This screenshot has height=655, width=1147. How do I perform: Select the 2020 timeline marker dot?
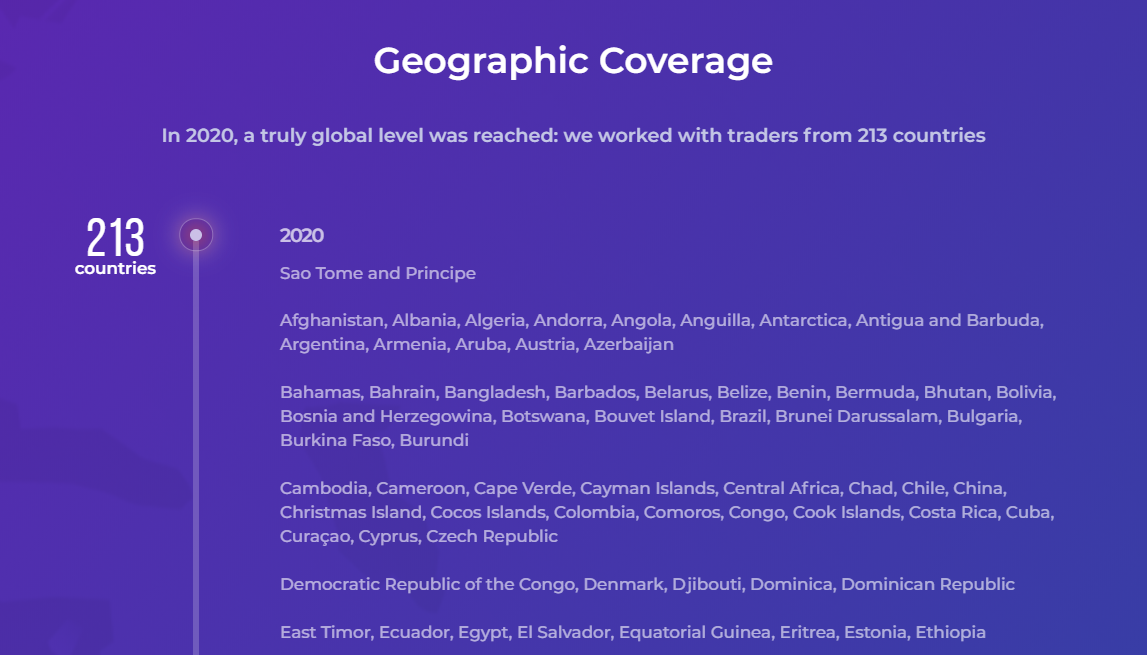196,235
